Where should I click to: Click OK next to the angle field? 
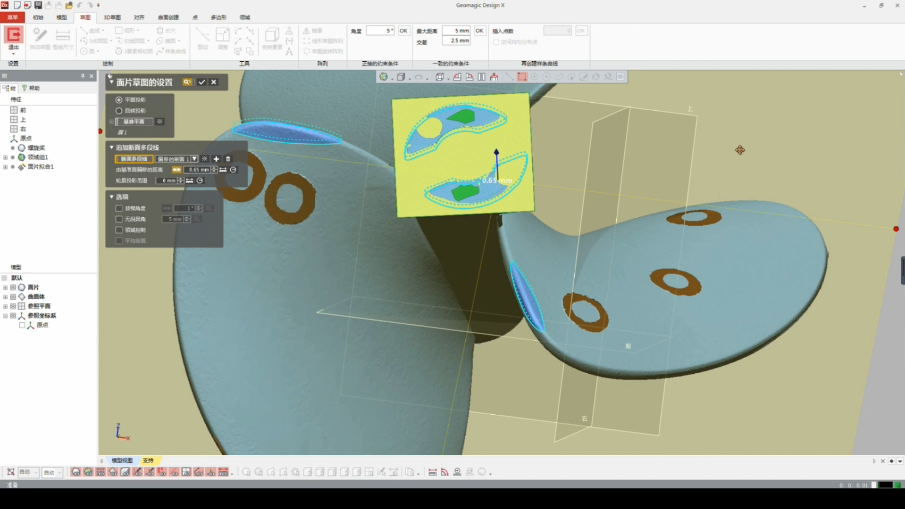point(404,31)
